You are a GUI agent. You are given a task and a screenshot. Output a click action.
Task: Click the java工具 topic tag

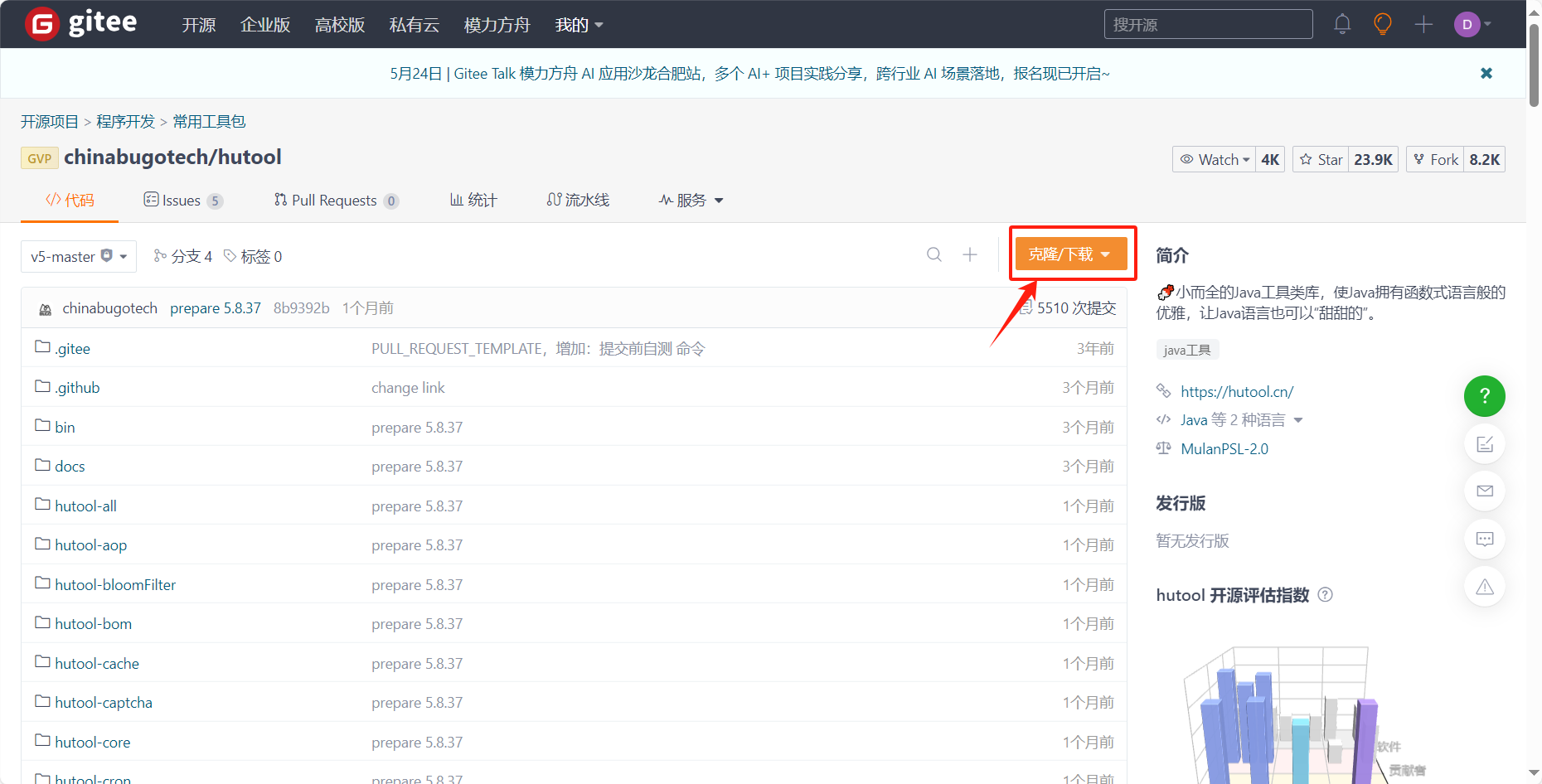tap(1187, 350)
